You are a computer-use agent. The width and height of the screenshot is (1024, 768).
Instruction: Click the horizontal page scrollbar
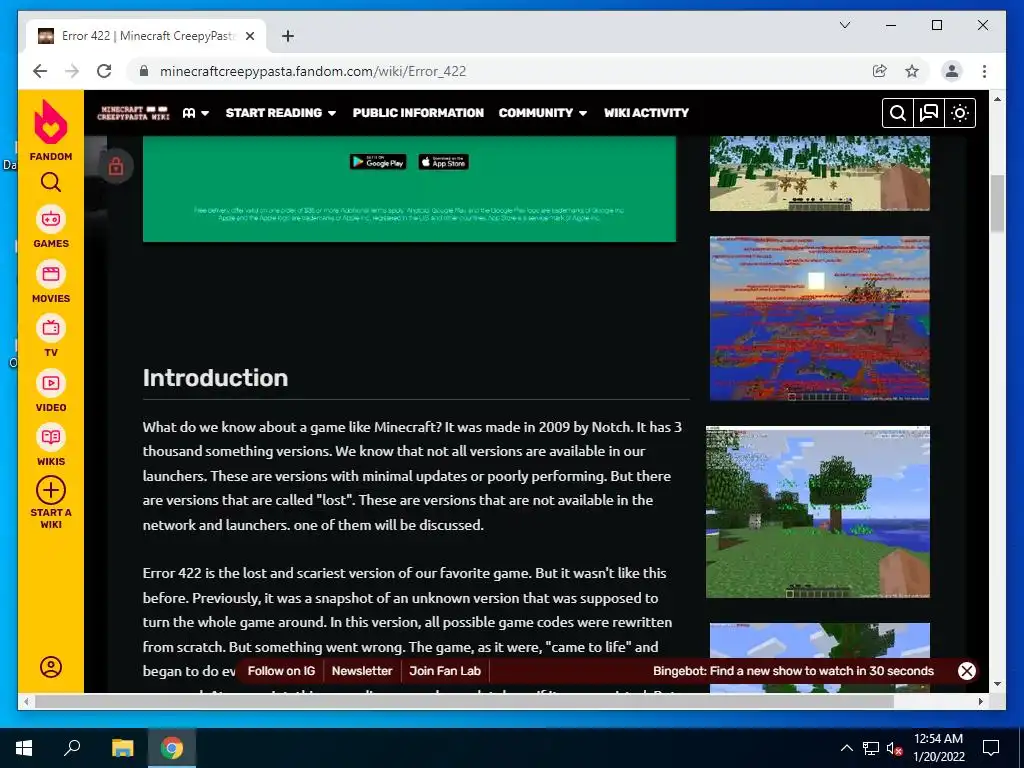[x=464, y=701]
